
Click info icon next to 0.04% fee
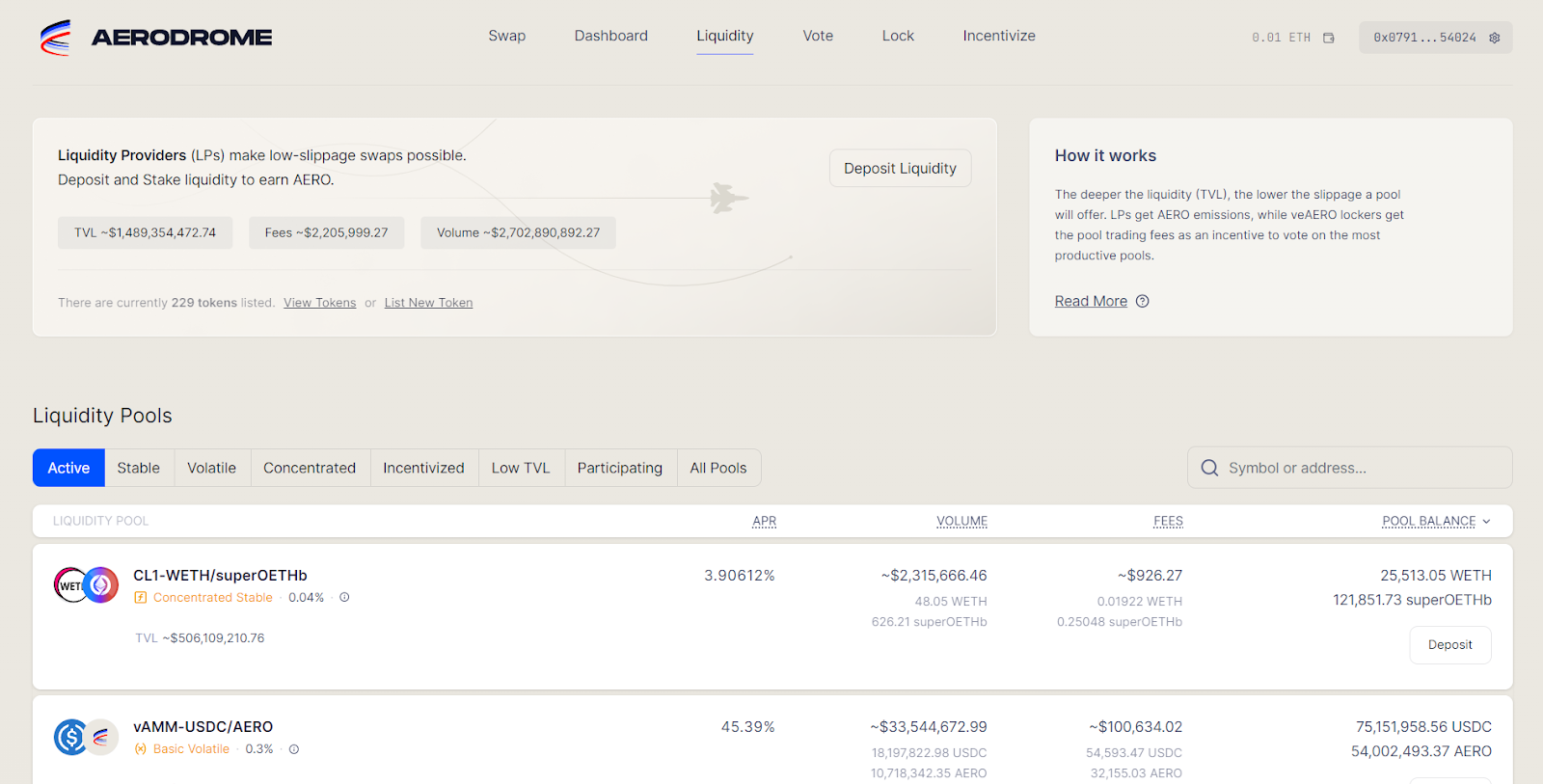click(x=344, y=598)
